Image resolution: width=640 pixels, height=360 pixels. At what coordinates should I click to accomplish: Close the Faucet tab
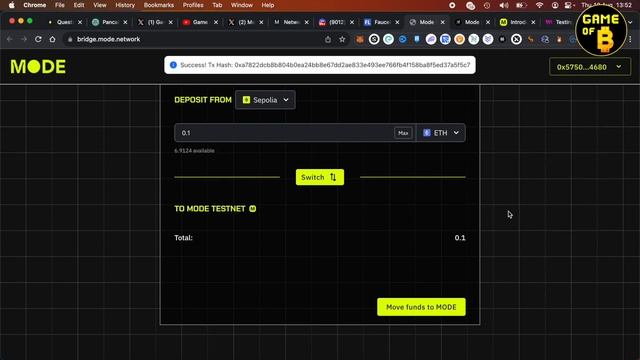(397, 22)
